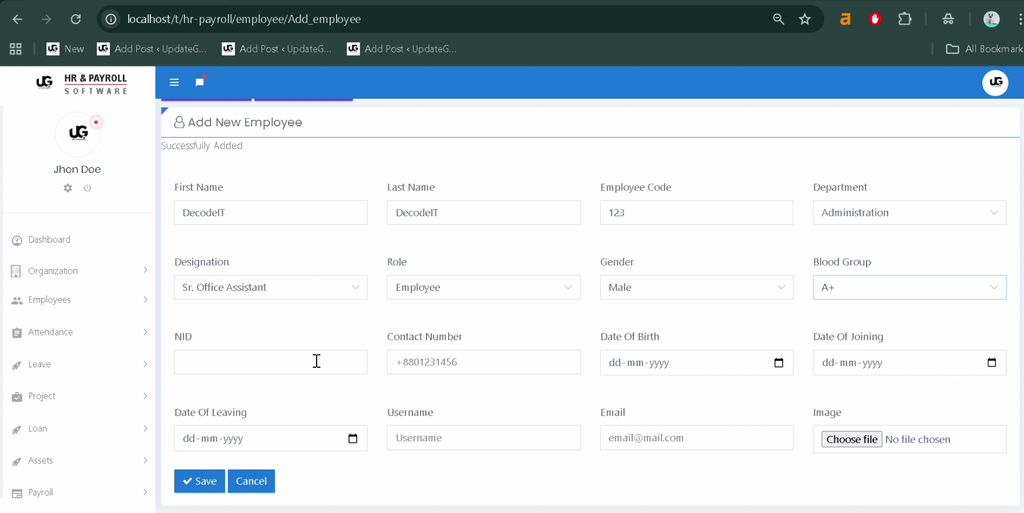The height and width of the screenshot is (513, 1024).
Task: Click the Employee Code field with 123
Action: point(696,213)
